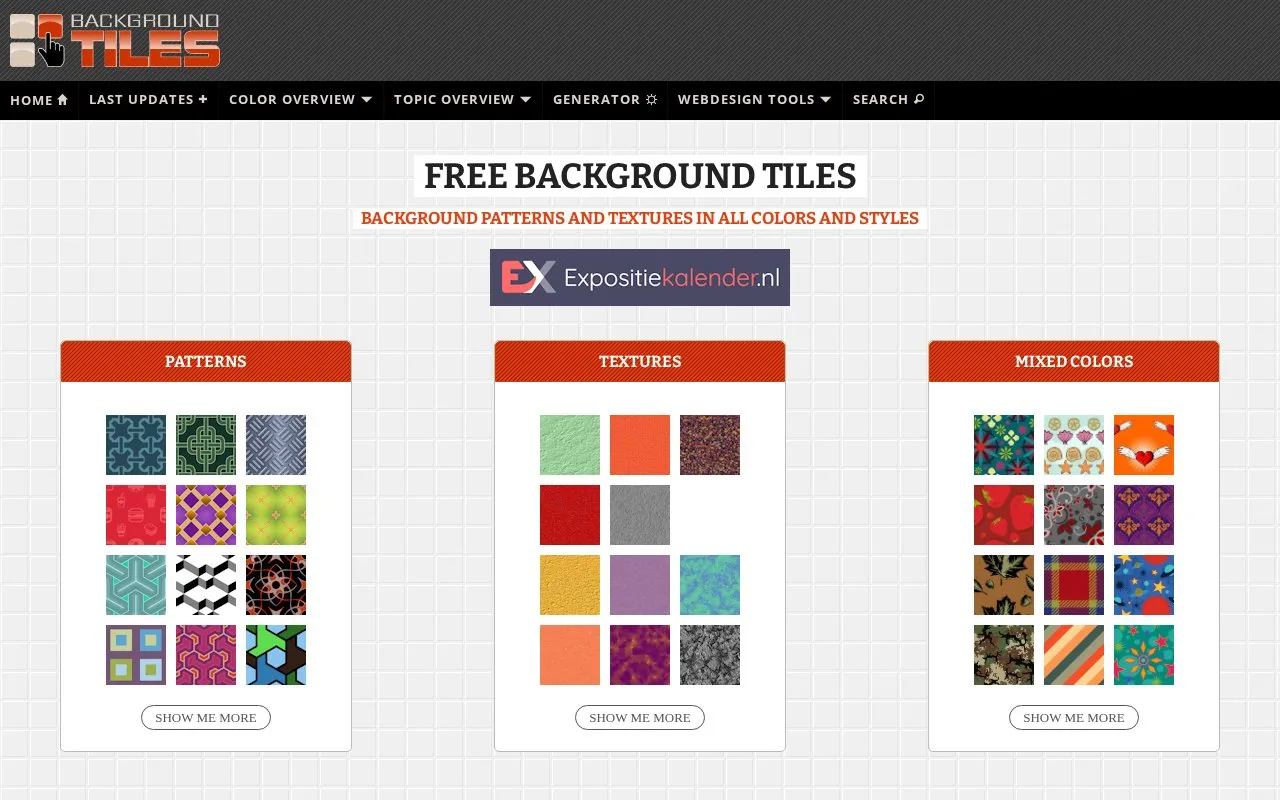1280x800 pixels.
Task: Choose the red strawberry tile
Action: pyautogui.click(x=1004, y=515)
